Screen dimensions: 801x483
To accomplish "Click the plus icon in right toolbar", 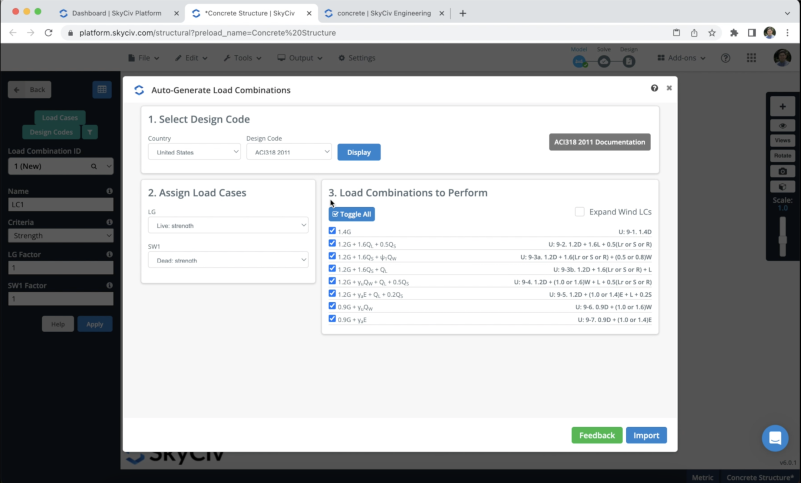I will 783,107.
